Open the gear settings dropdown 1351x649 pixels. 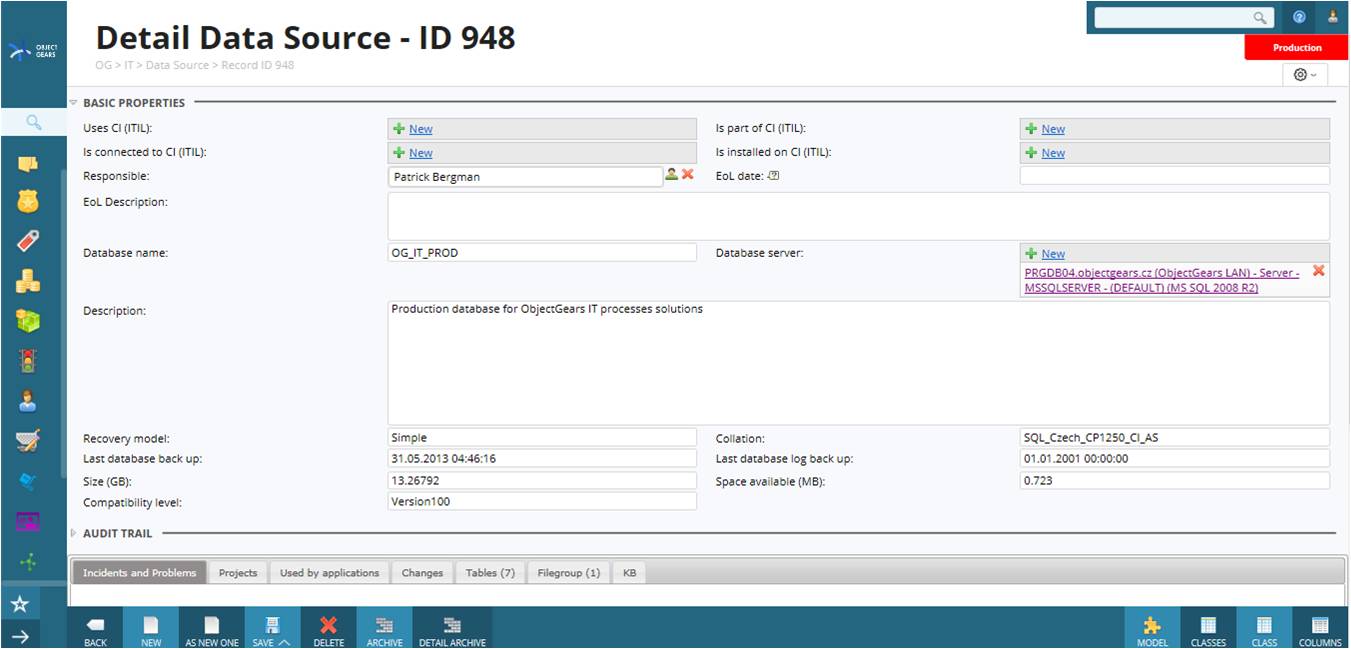pos(1304,75)
